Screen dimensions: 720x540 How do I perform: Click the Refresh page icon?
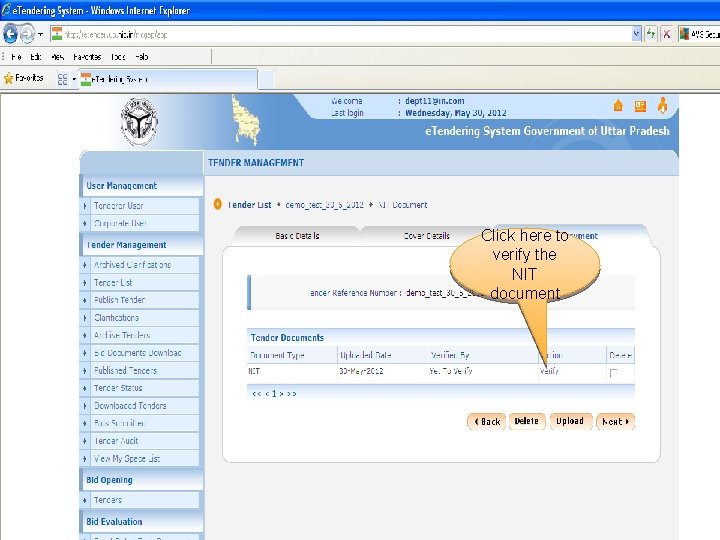651,34
